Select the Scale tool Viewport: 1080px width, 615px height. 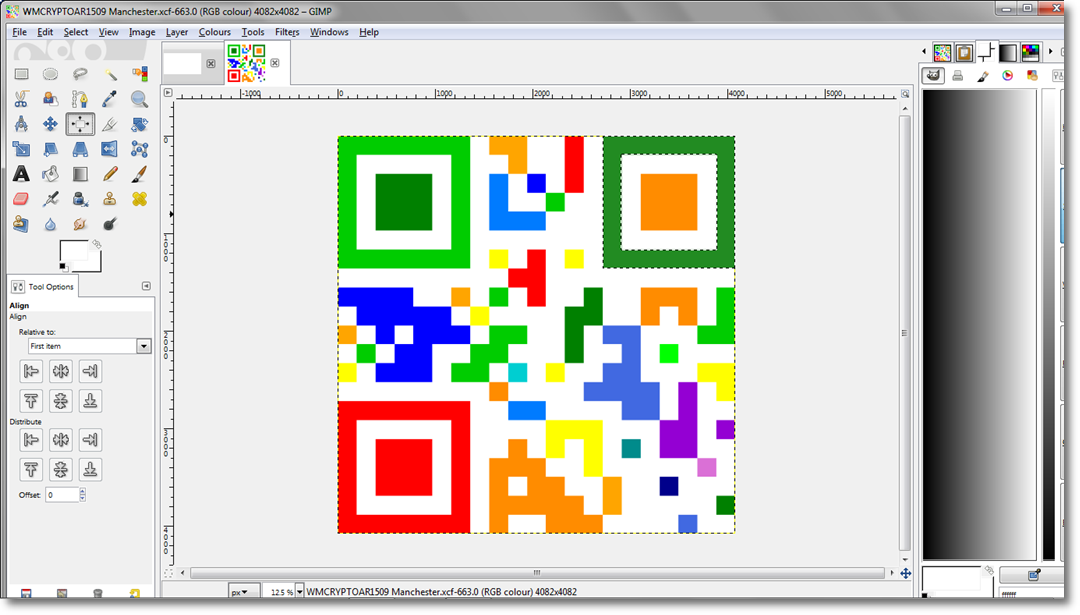tap(21, 149)
